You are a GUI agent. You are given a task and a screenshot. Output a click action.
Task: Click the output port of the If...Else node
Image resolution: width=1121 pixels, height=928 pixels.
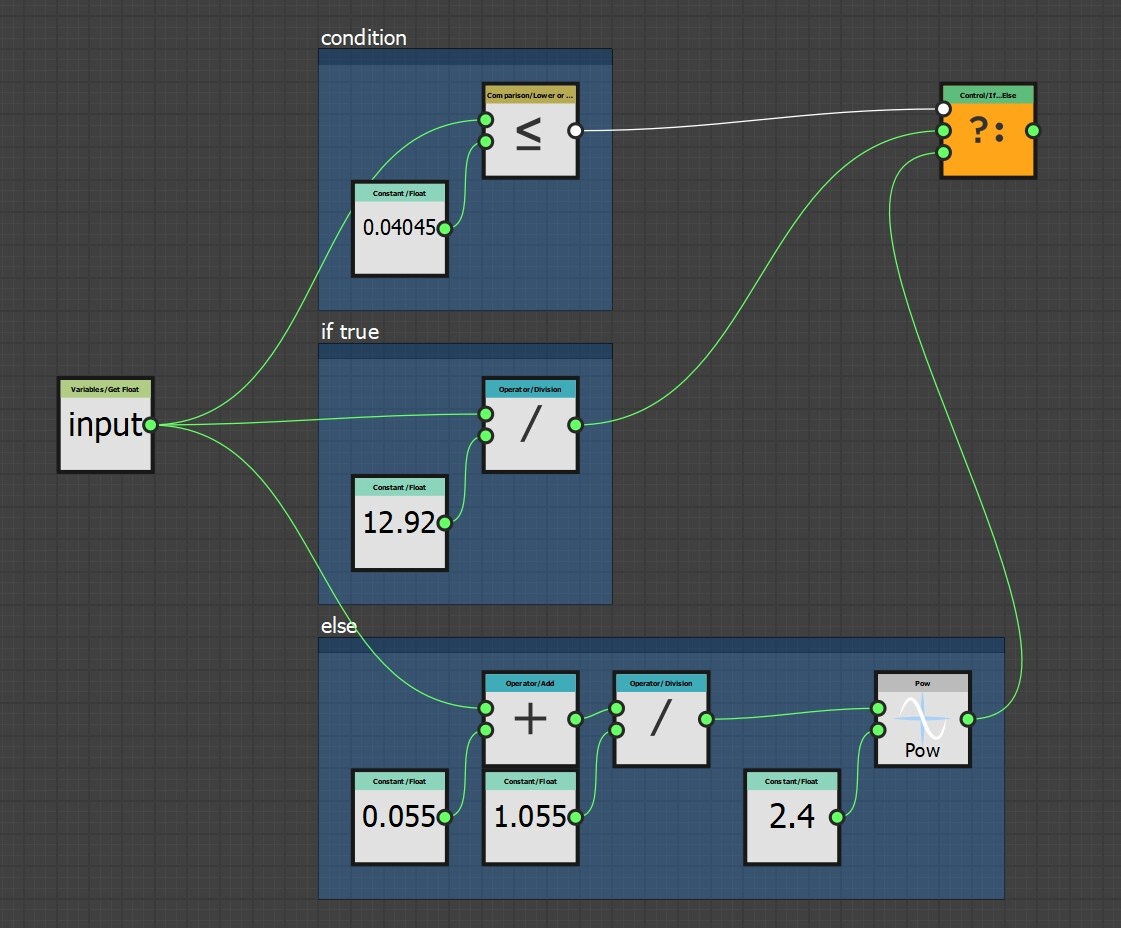click(1031, 130)
